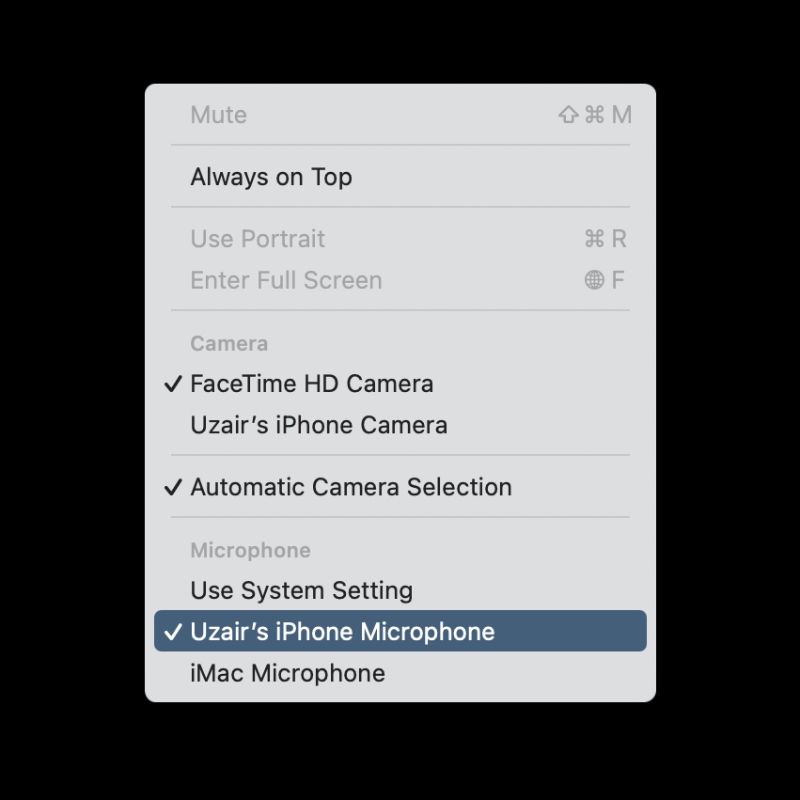Switch the camera to Uzair's iPhone Camera
The height and width of the screenshot is (800, 800).
pyautogui.click(x=319, y=425)
